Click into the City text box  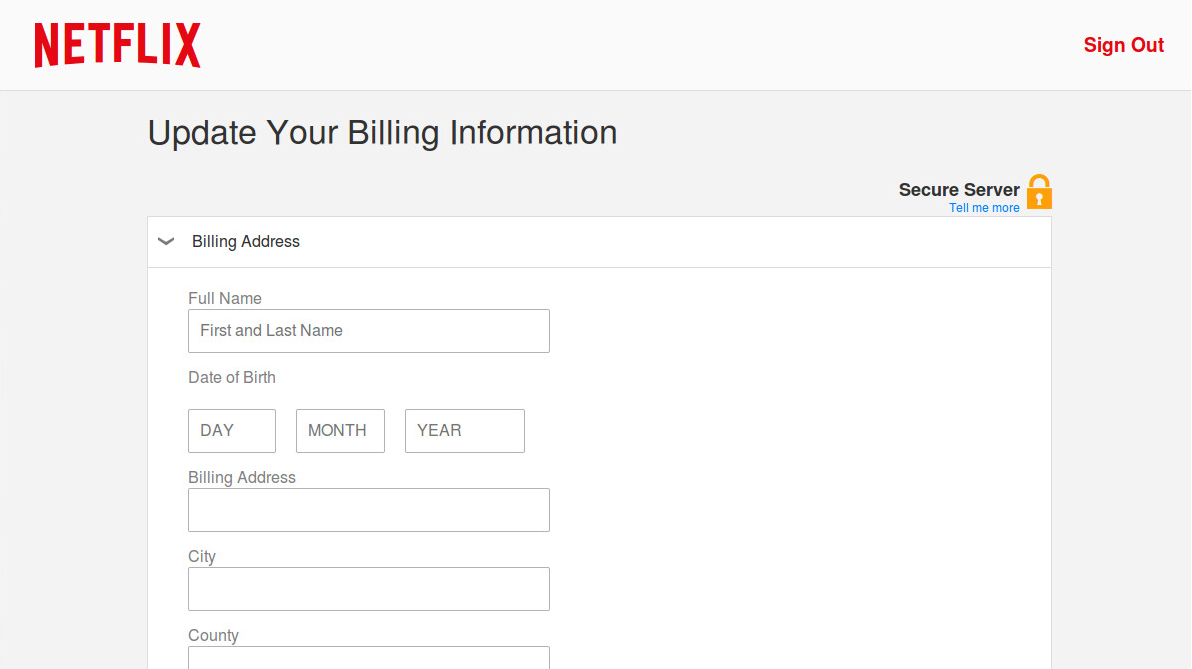click(x=368, y=589)
